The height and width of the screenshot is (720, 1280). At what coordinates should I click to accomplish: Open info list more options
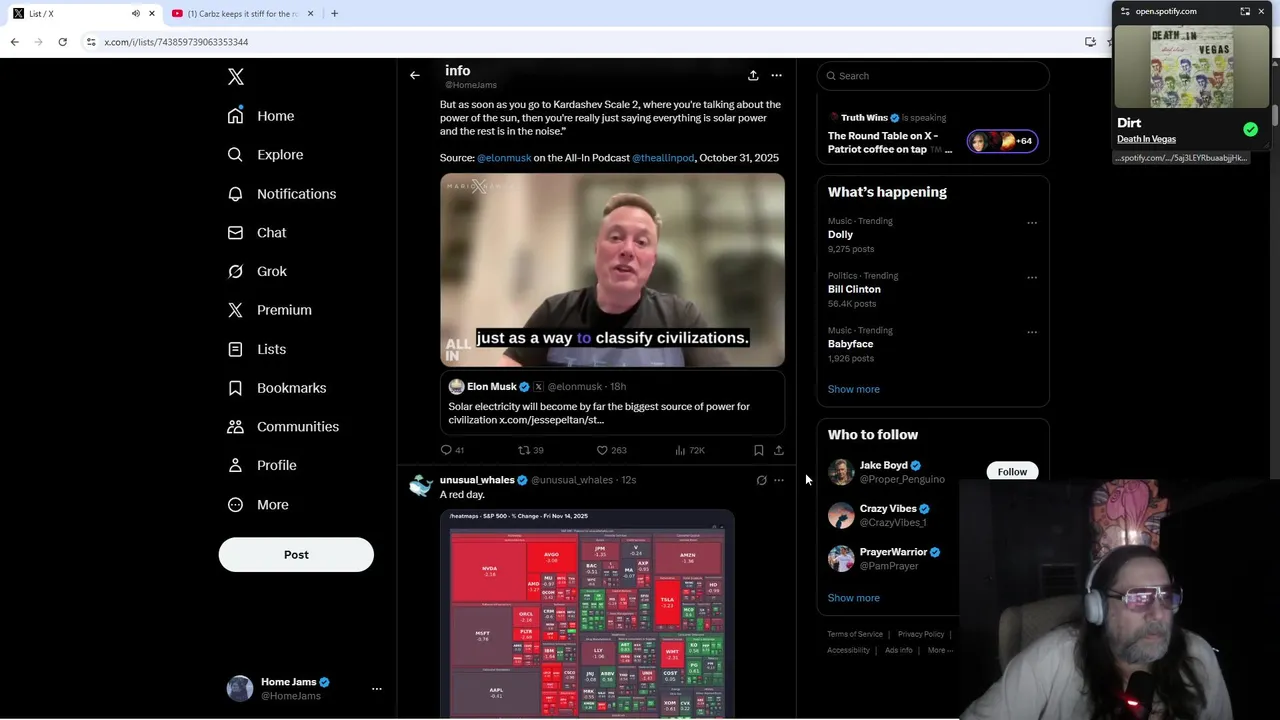point(776,75)
